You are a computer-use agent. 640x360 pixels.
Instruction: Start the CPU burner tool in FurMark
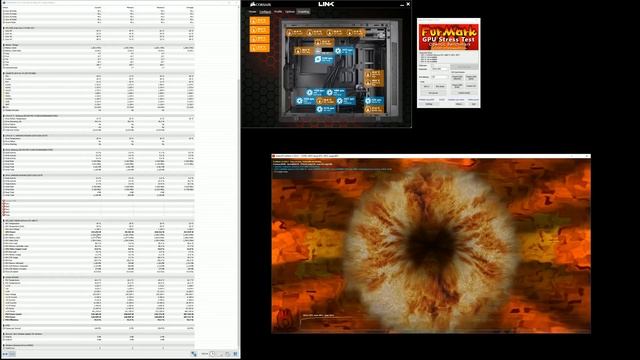click(433, 93)
